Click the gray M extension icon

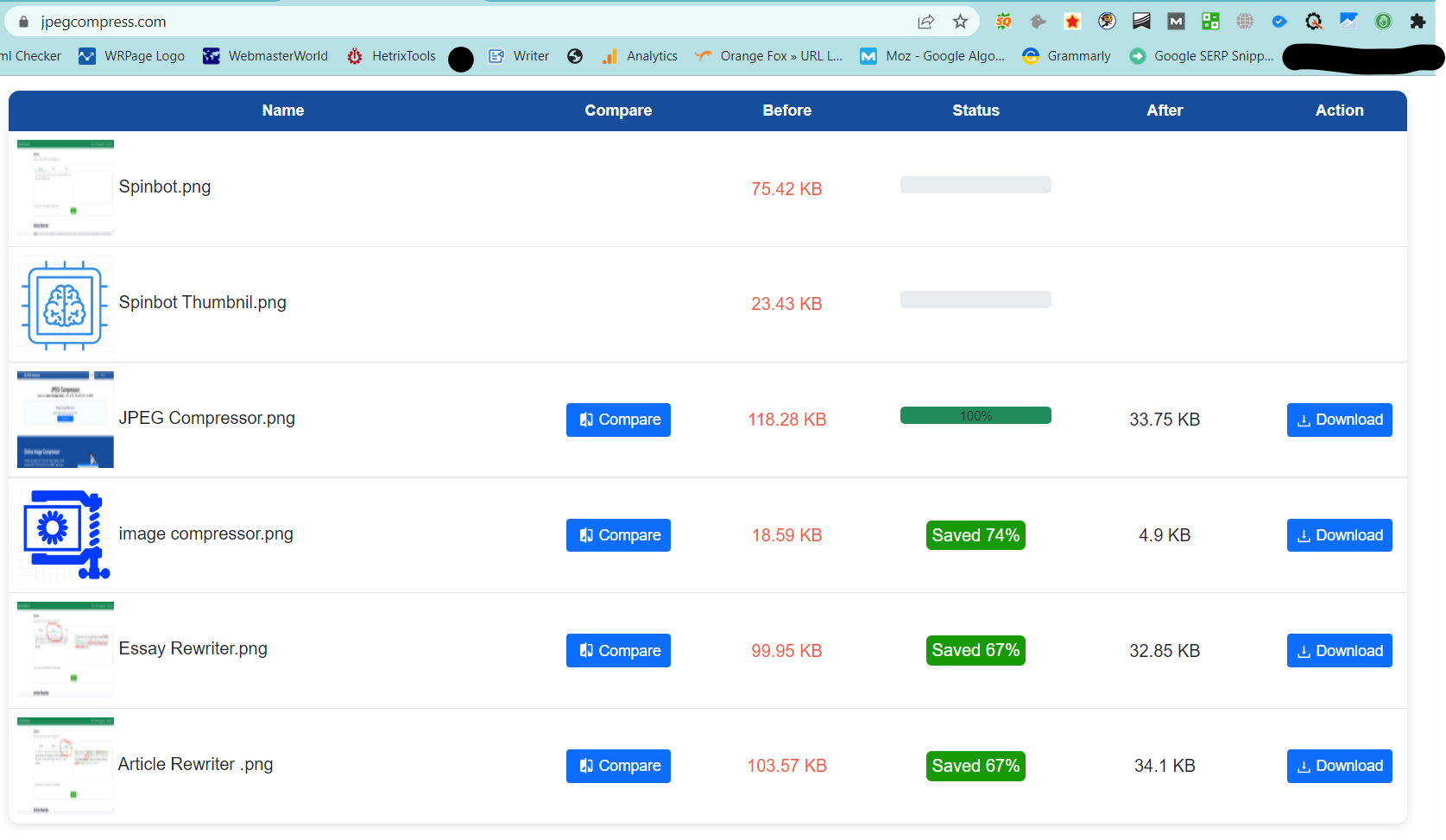tap(1176, 22)
